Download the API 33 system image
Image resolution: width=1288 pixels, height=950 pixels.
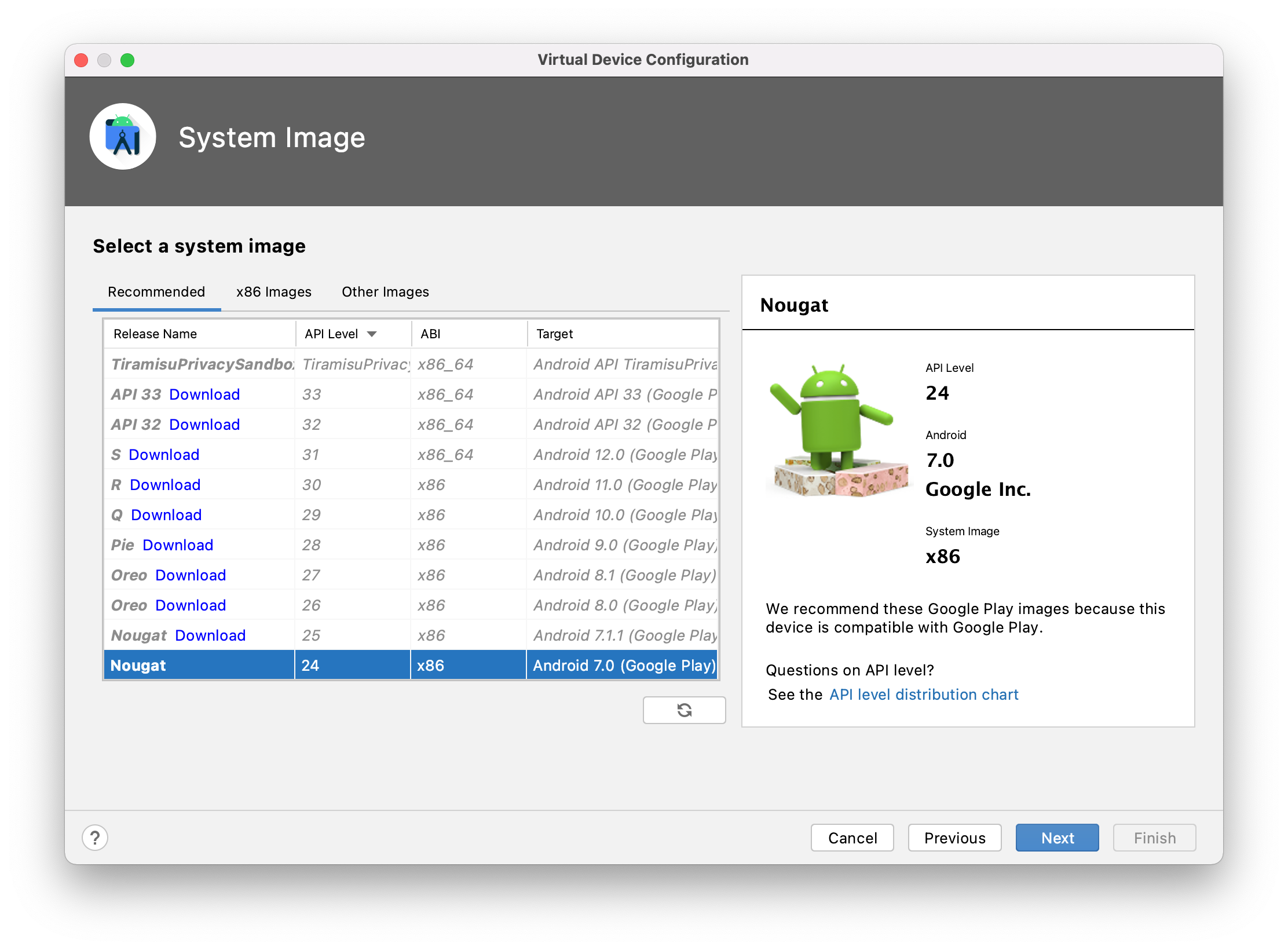(204, 394)
